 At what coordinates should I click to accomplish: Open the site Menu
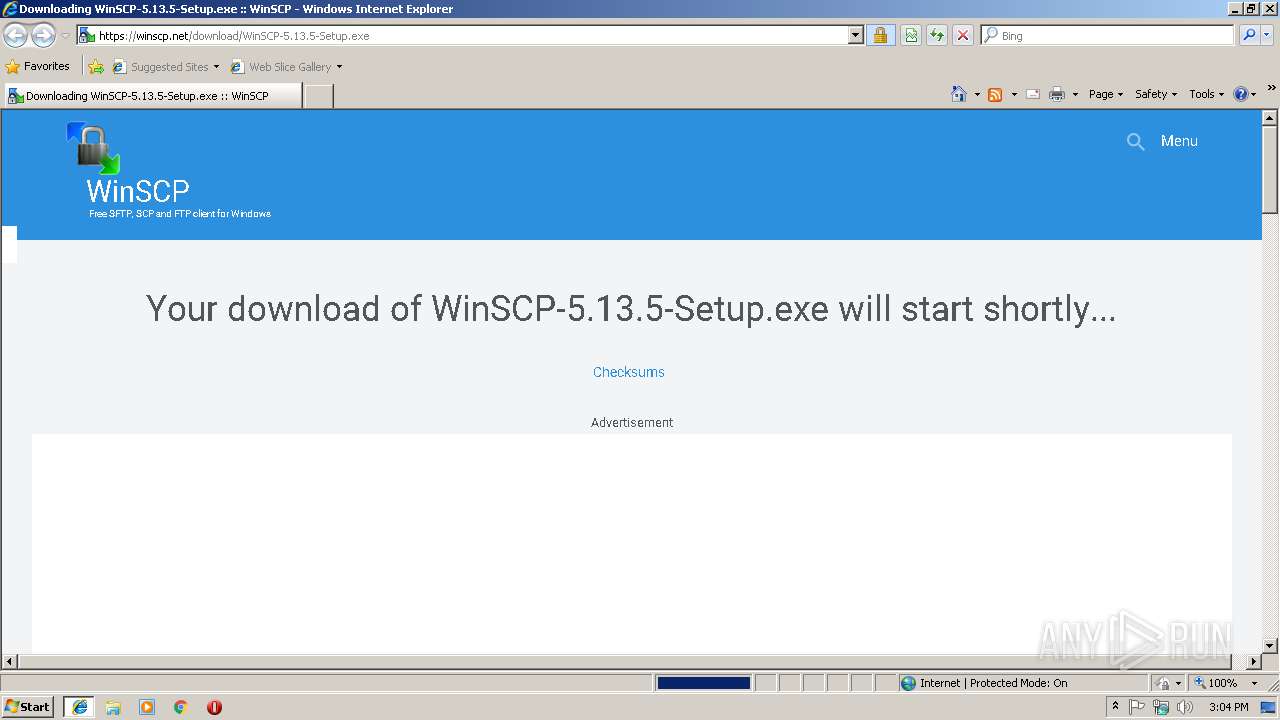pyautogui.click(x=1179, y=141)
